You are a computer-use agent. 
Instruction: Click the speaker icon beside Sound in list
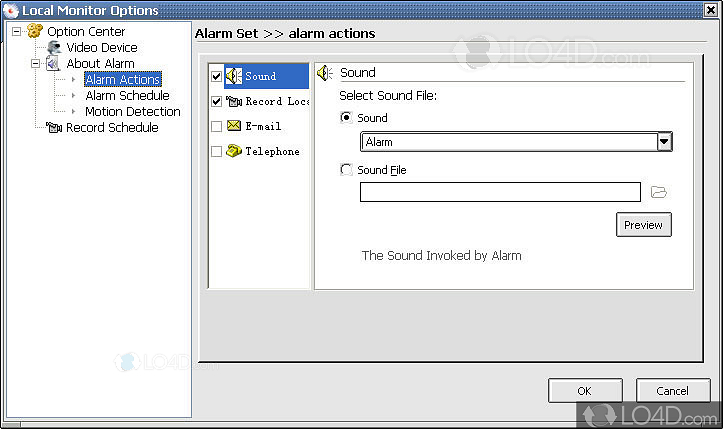[x=233, y=76]
